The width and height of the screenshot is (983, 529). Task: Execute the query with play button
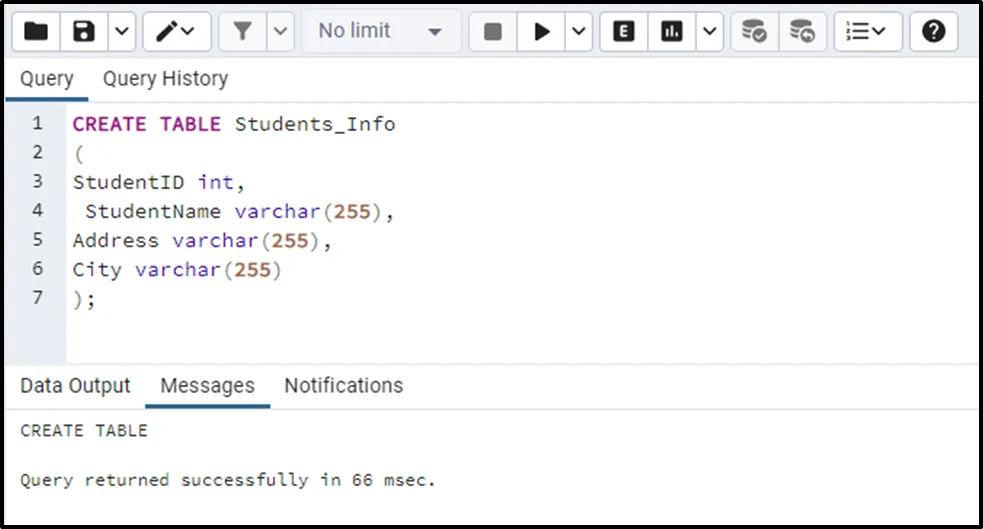(x=542, y=32)
